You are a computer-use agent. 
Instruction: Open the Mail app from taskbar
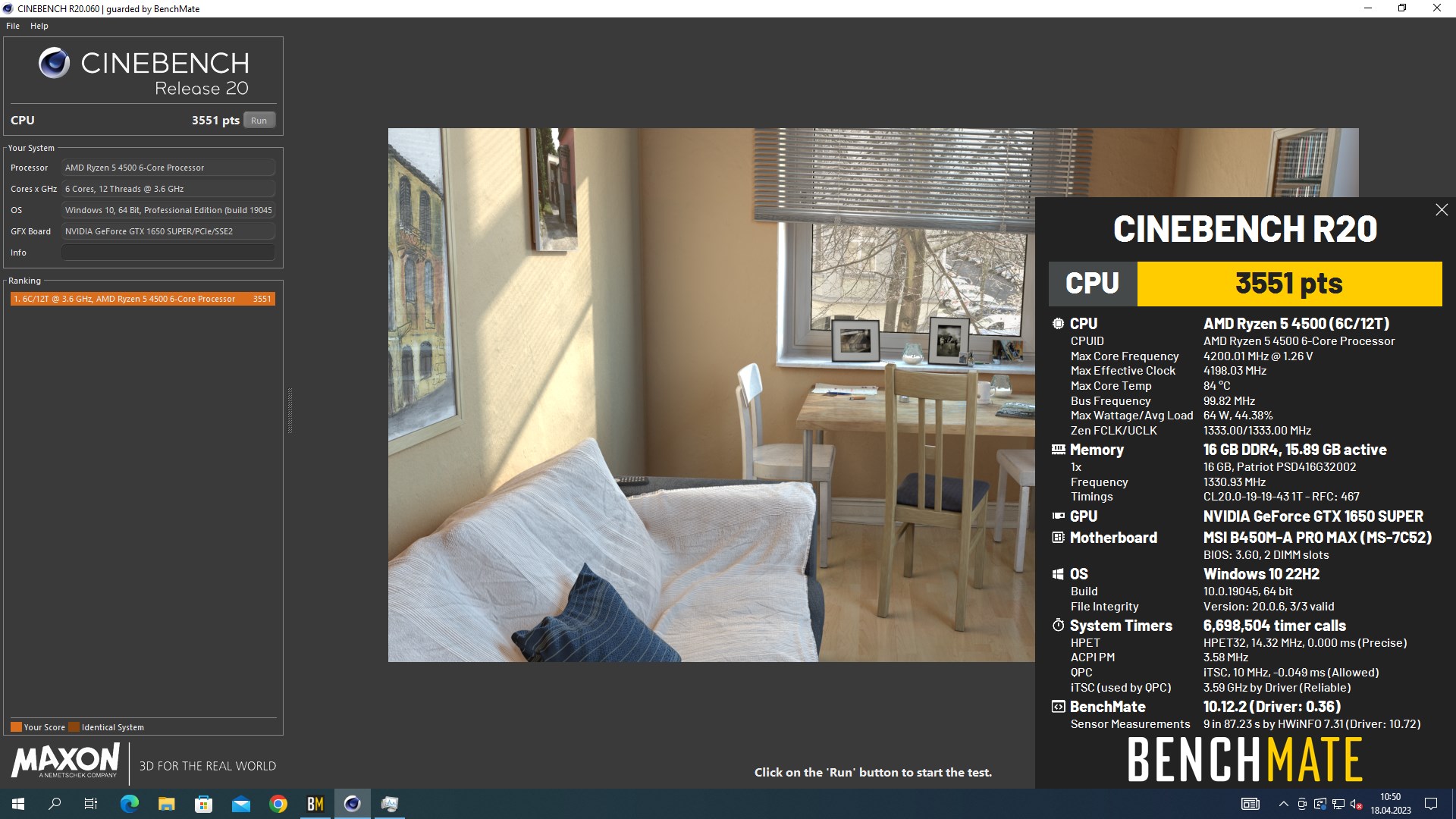(x=241, y=804)
